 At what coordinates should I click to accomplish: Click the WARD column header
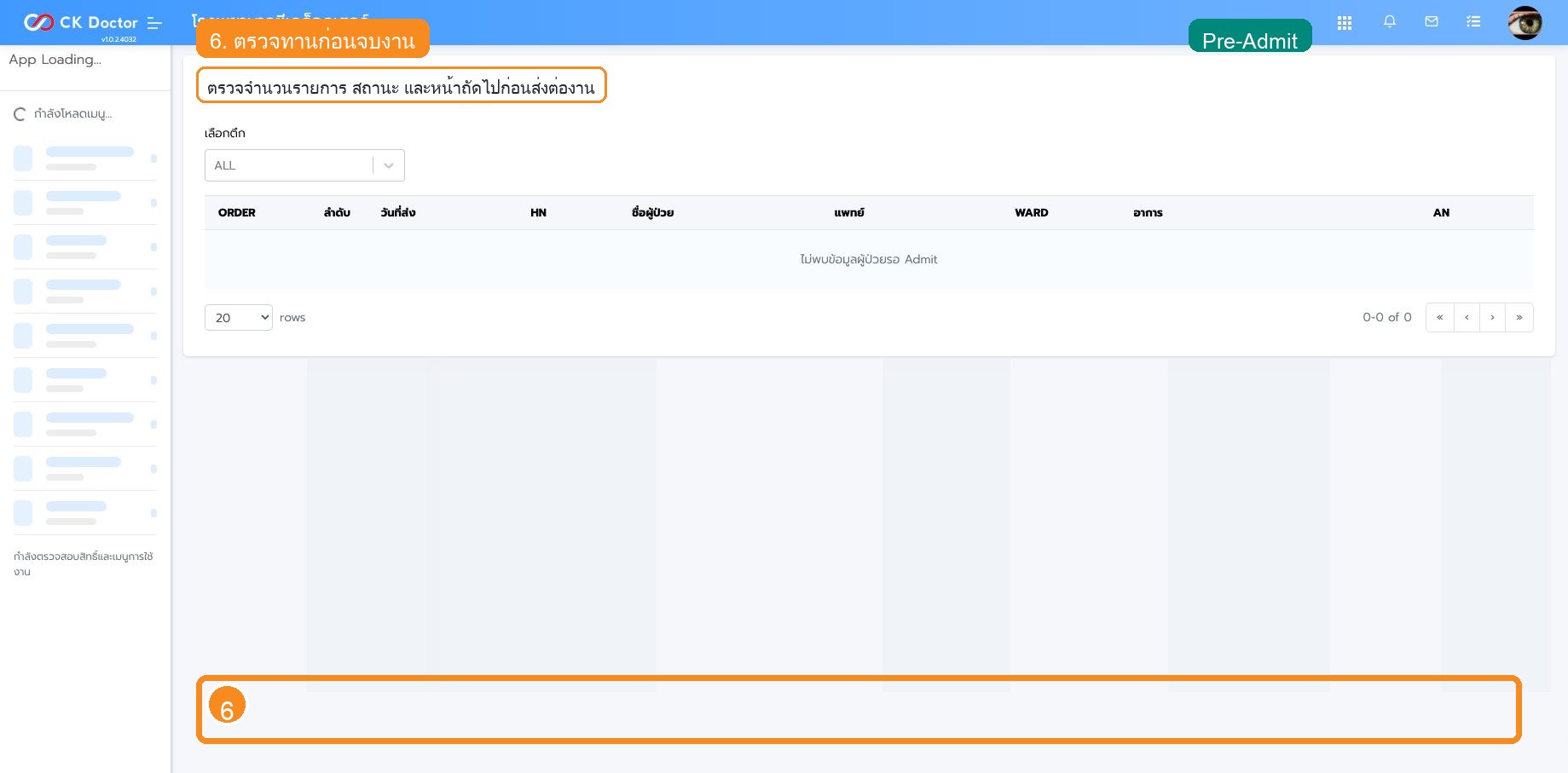pyautogui.click(x=1032, y=213)
